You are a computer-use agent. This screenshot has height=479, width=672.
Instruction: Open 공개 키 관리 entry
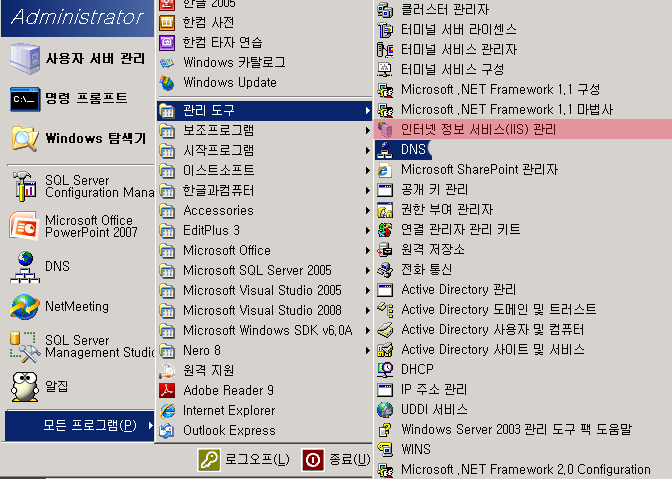[x=523, y=189]
